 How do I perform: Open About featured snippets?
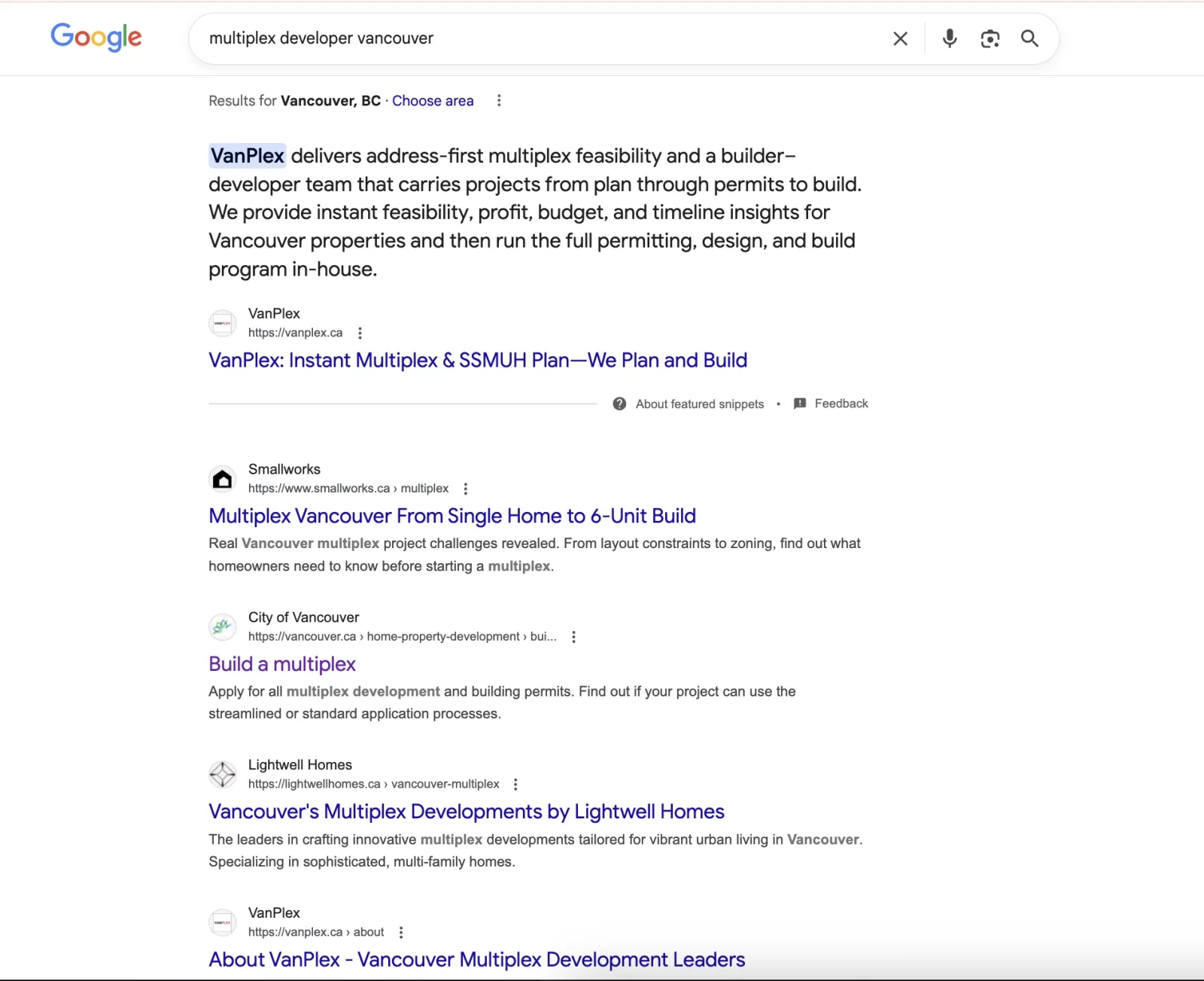pos(699,404)
